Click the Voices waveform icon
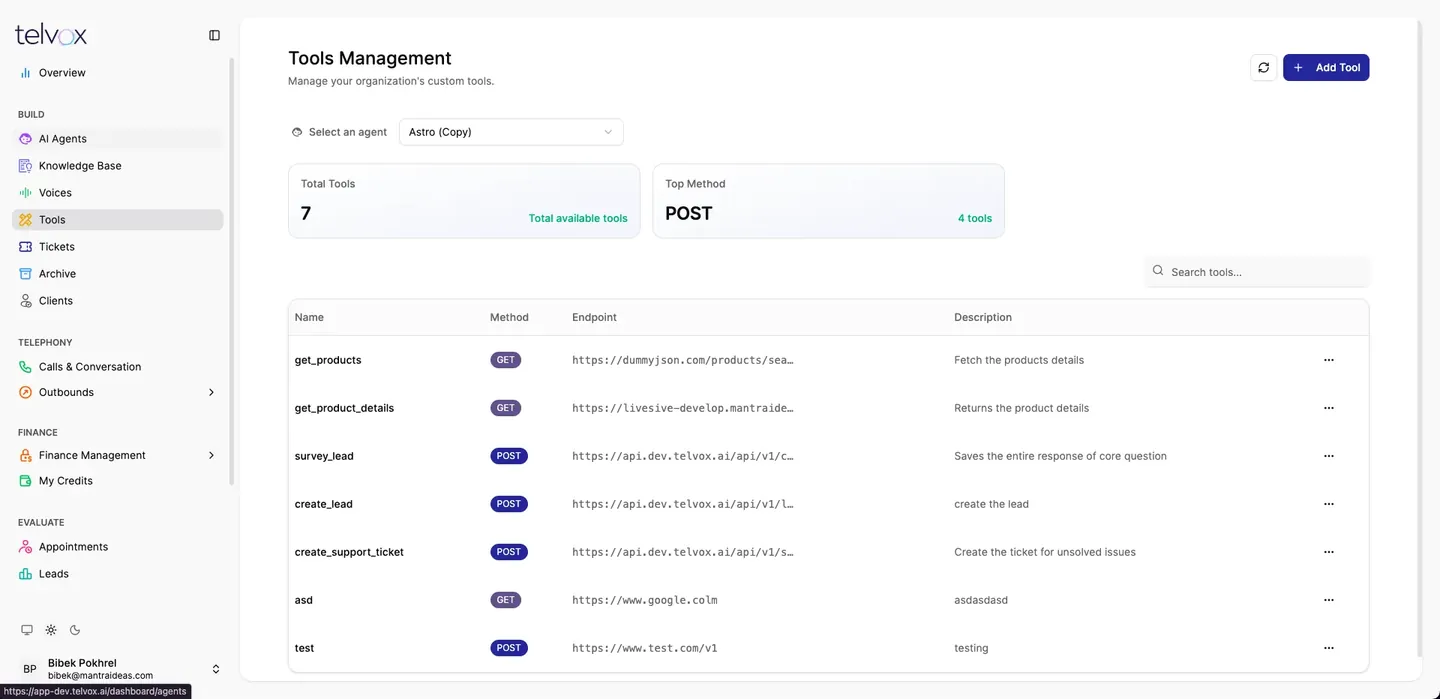 [x=26, y=193]
